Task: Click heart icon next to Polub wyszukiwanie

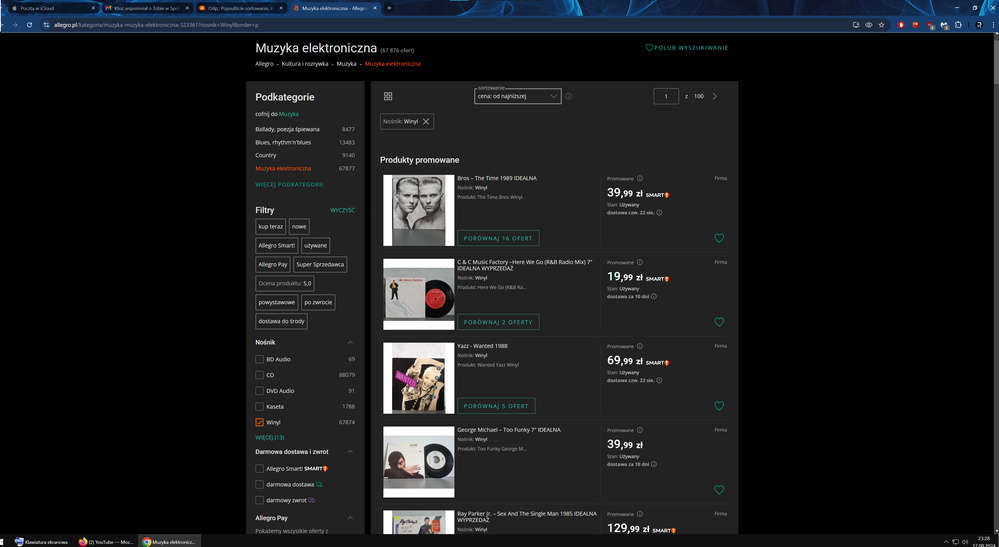Action: pyautogui.click(x=649, y=48)
